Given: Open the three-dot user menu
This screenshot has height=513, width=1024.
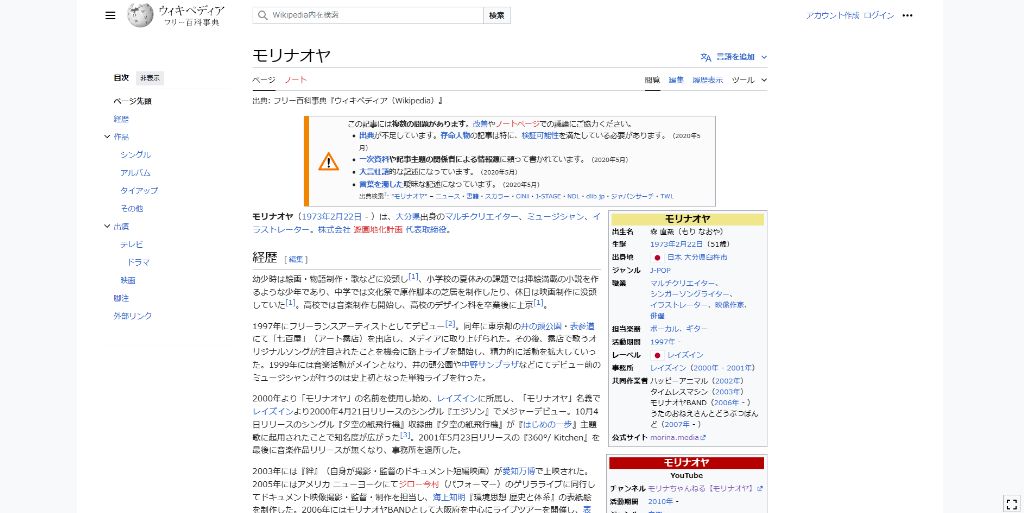Looking at the screenshot, I should (x=907, y=16).
